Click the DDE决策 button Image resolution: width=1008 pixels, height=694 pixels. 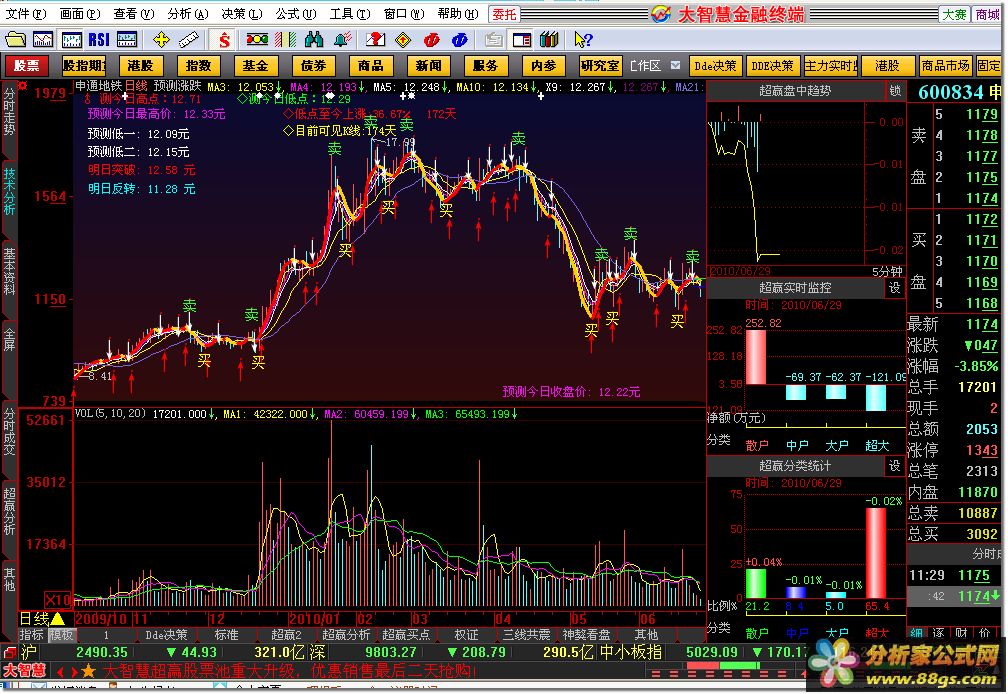[x=772, y=66]
